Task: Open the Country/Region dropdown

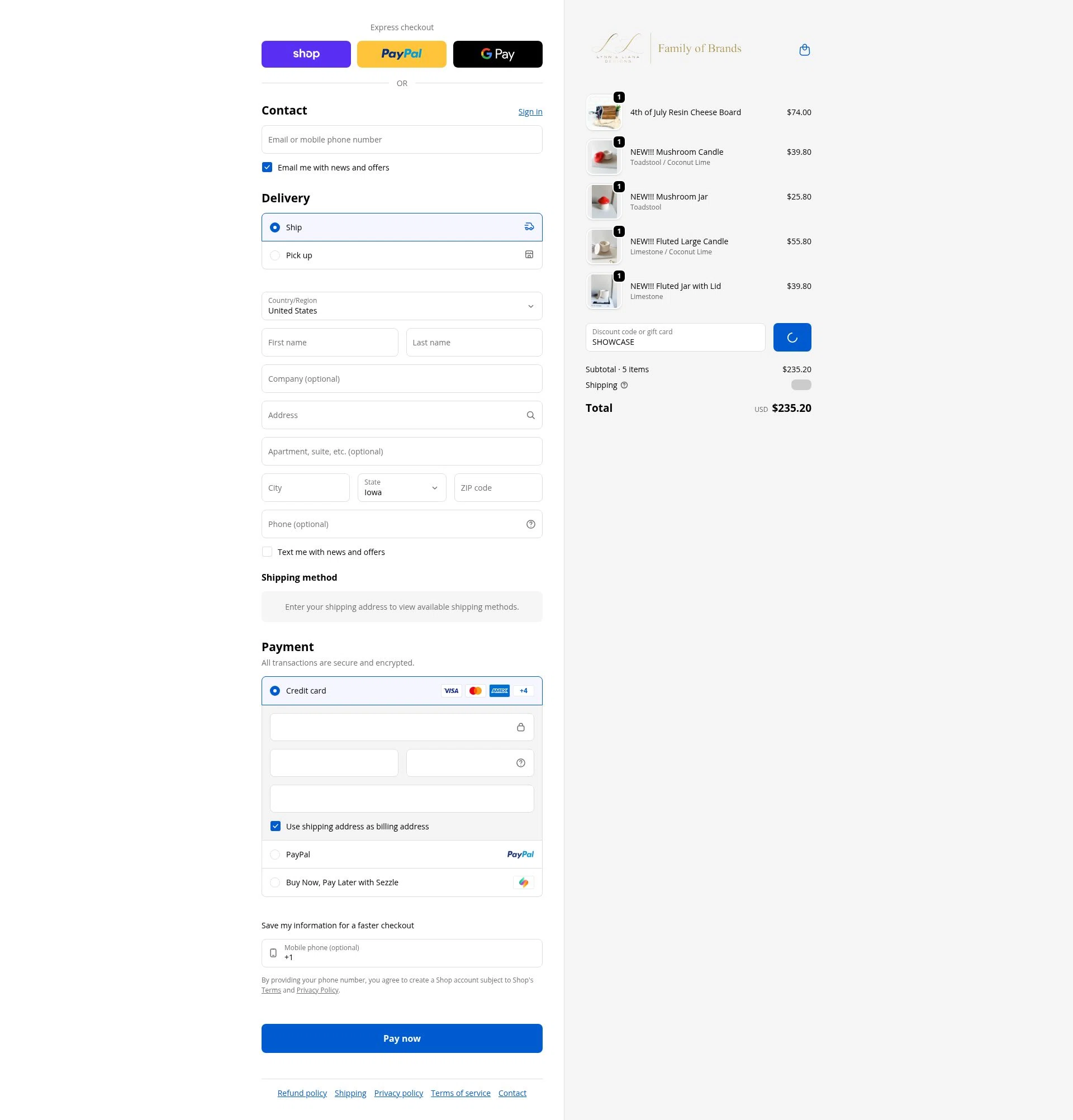Action: pos(402,306)
